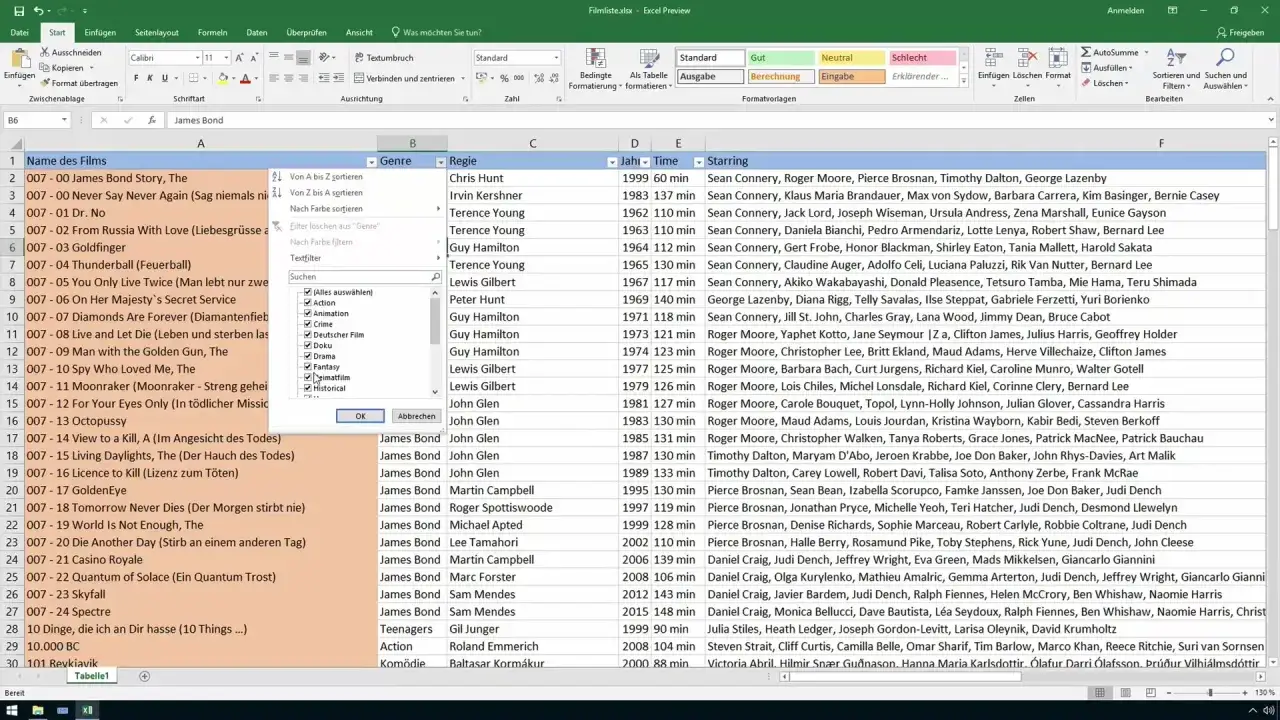Open the Regie column filter dropdown

tap(612, 162)
